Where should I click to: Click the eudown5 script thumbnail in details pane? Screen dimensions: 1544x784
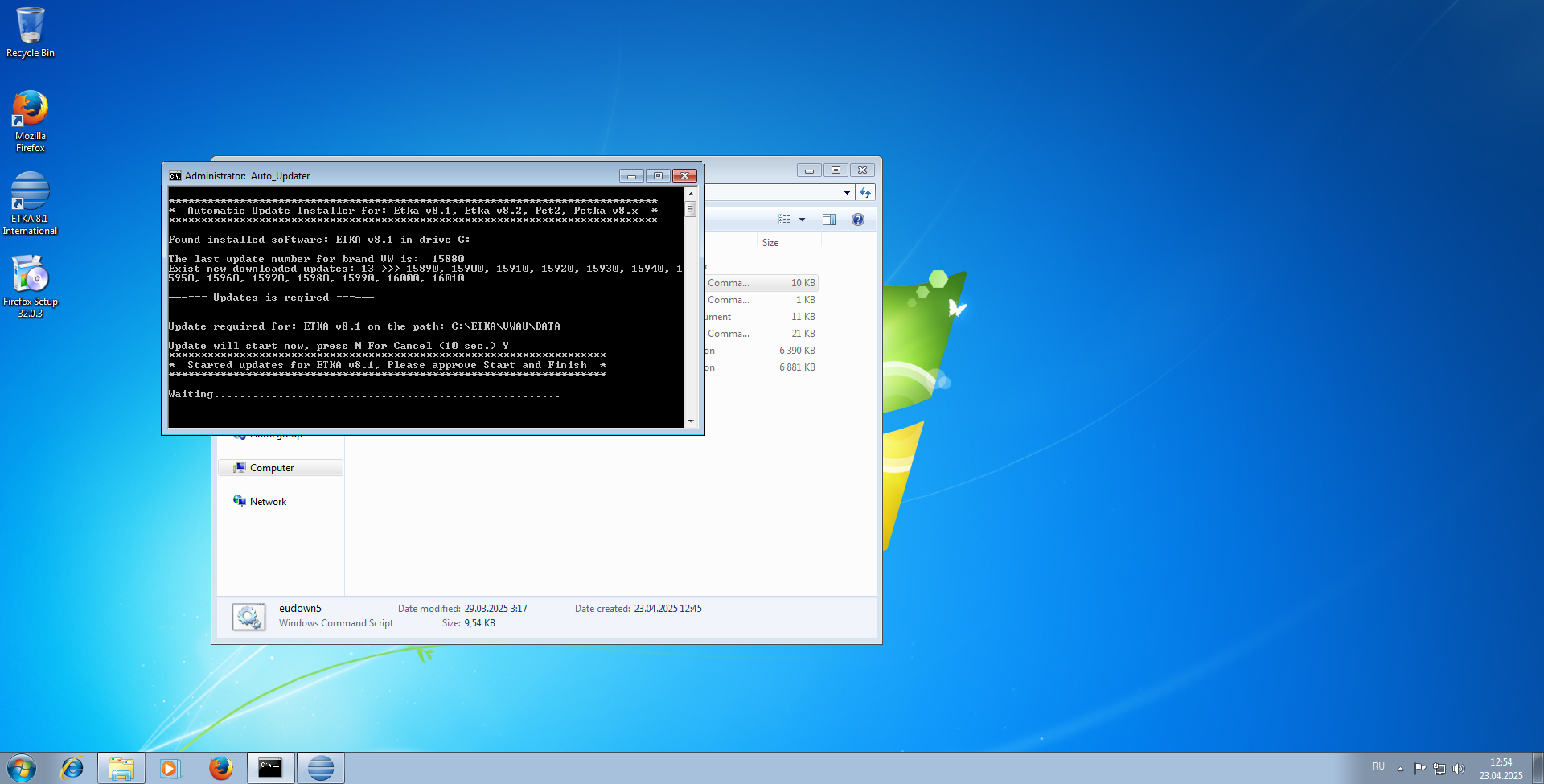click(x=249, y=617)
